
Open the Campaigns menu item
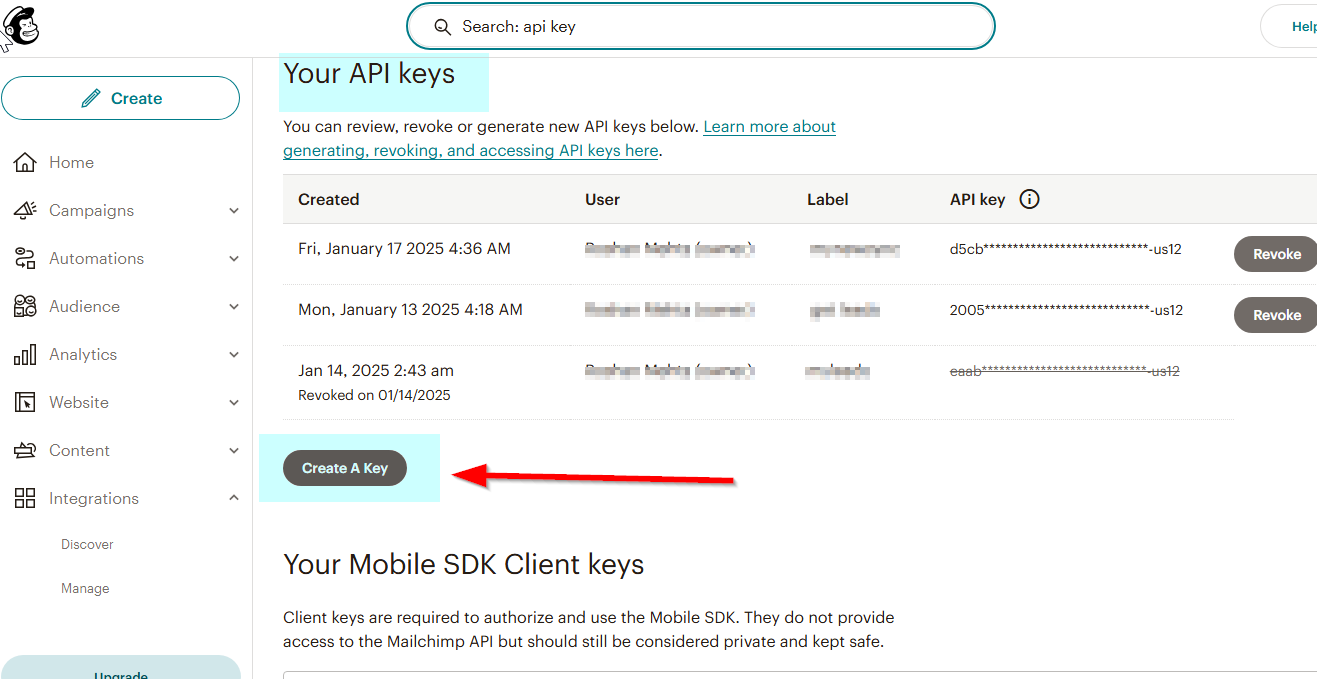[91, 210]
